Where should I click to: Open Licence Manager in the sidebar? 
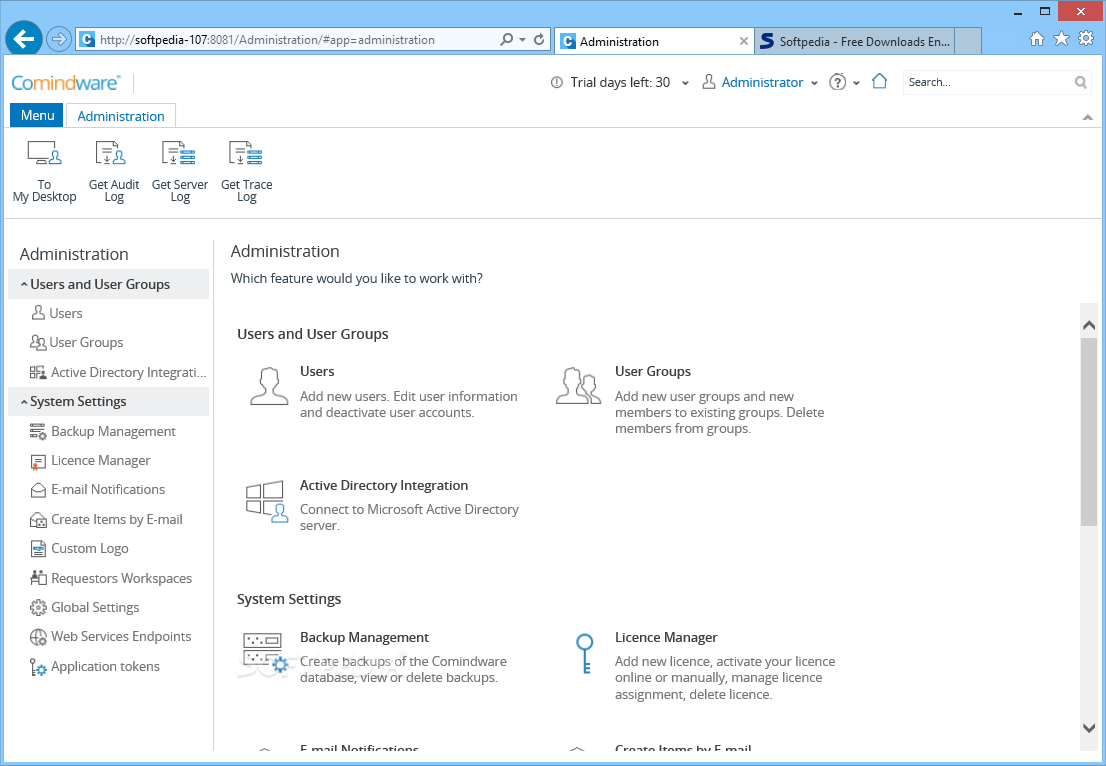(90, 461)
